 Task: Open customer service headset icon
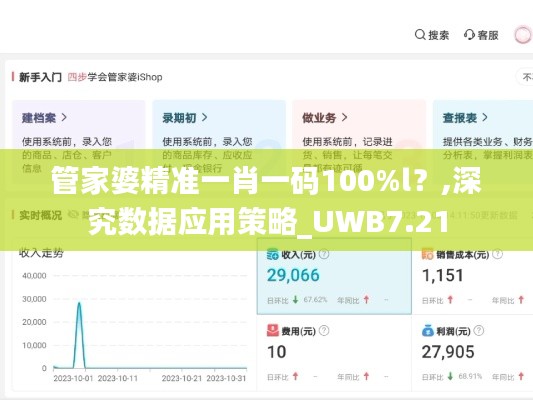[469, 35]
